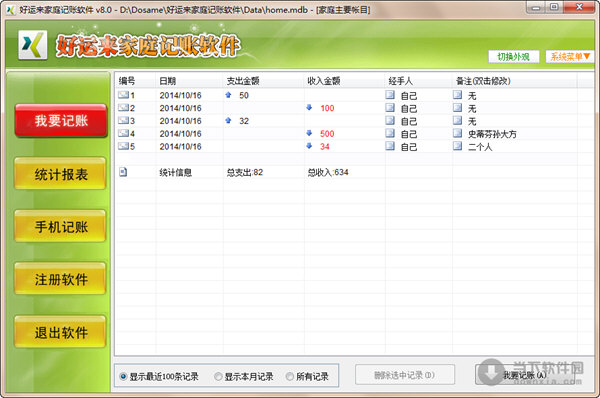Click the 总收入:634 summary cell
The image size is (600, 398).
point(328,172)
